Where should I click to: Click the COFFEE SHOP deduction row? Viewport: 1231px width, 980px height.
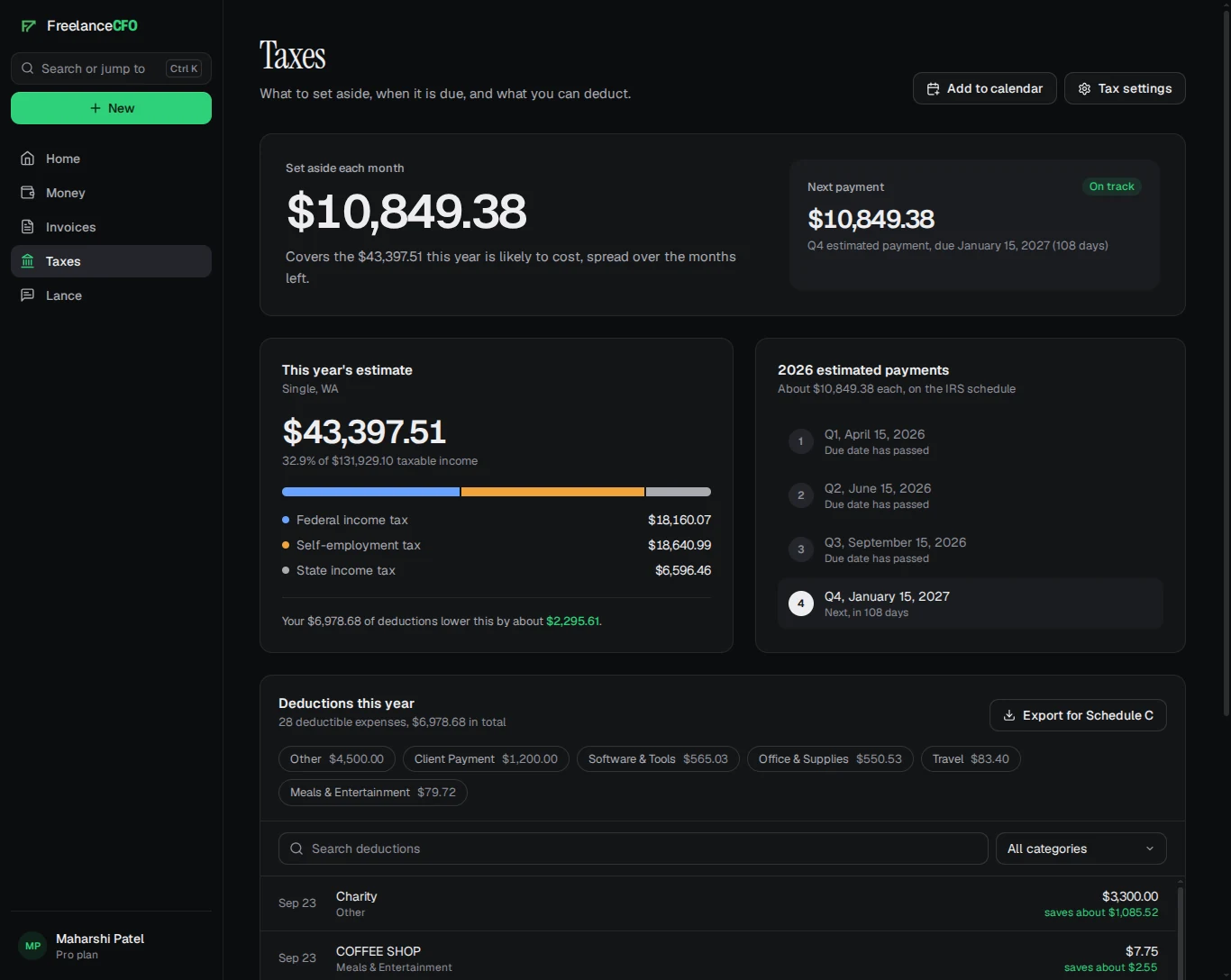pos(718,957)
